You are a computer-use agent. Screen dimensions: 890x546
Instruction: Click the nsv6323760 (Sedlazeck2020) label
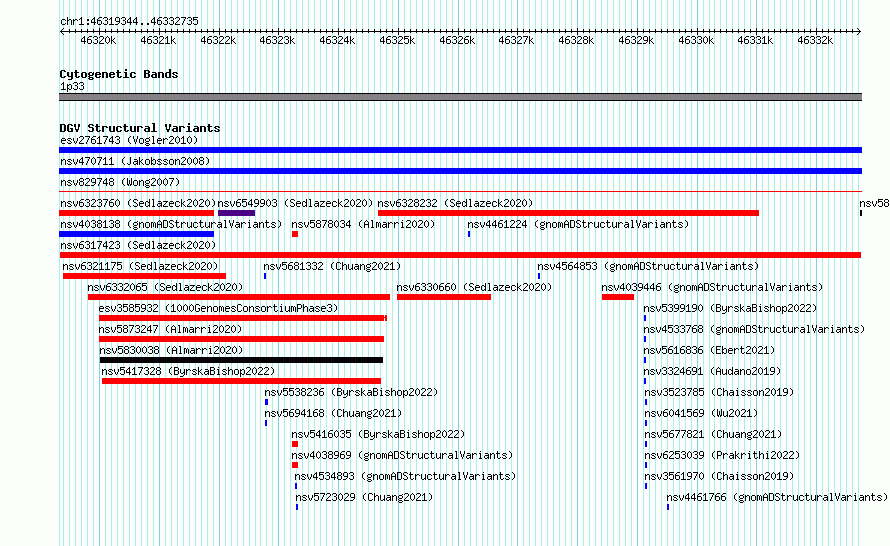pyautogui.click(x=138, y=203)
